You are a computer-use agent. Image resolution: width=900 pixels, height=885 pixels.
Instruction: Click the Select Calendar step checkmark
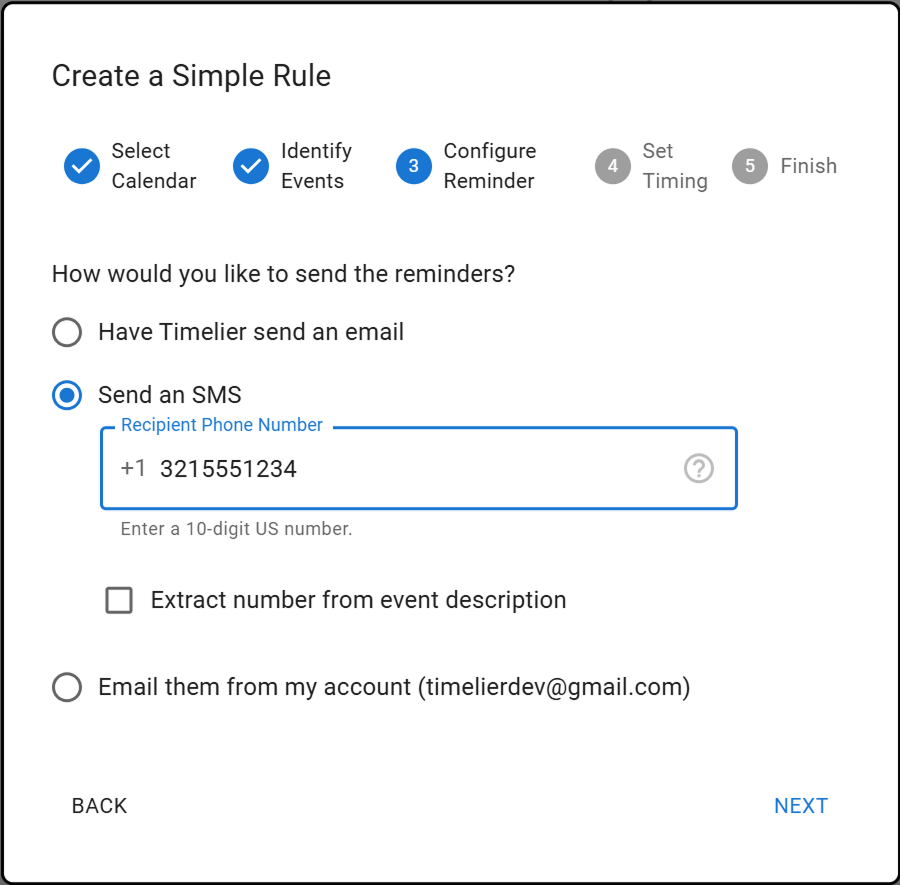pyautogui.click(x=82, y=166)
